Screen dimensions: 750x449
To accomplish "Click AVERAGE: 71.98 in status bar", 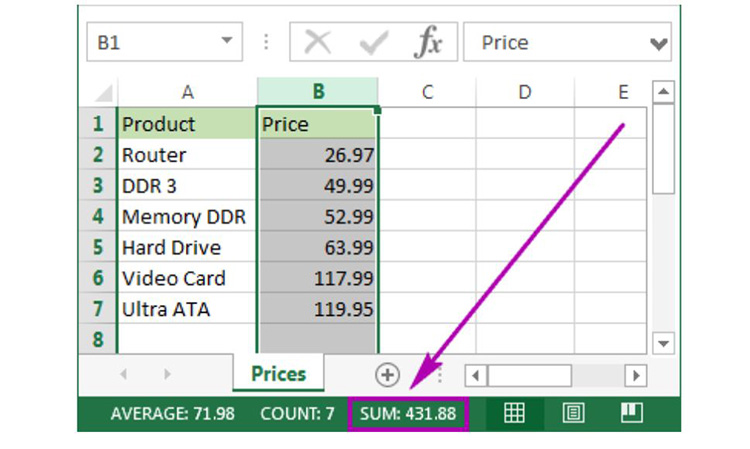I will (x=173, y=413).
